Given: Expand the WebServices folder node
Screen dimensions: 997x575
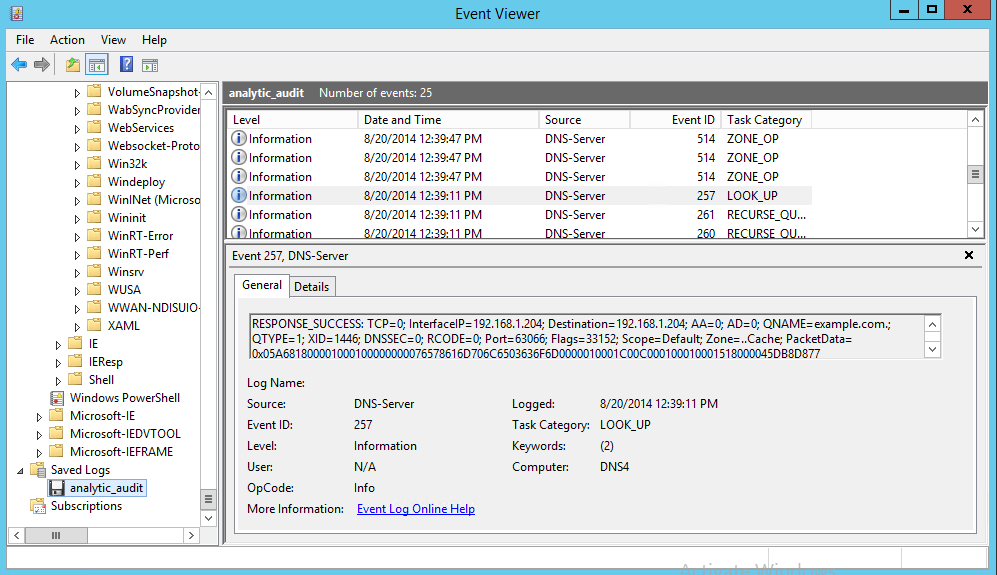Looking at the screenshot, I should tap(77, 128).
